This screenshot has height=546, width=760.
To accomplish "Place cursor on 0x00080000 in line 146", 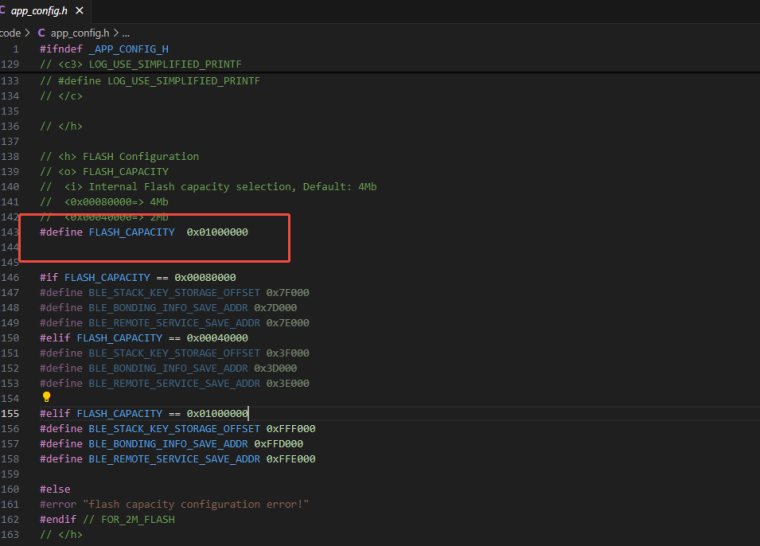I will (205, 277).
